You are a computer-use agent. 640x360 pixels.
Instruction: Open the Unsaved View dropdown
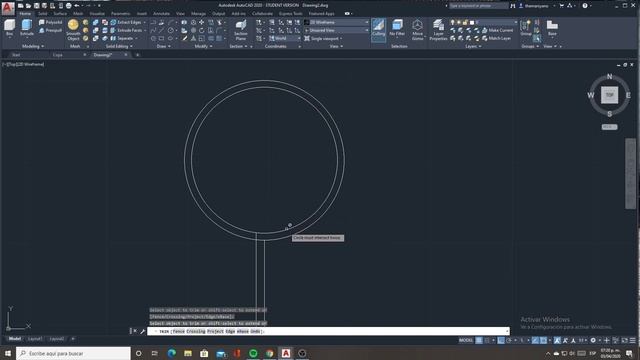tap(336, 30)
